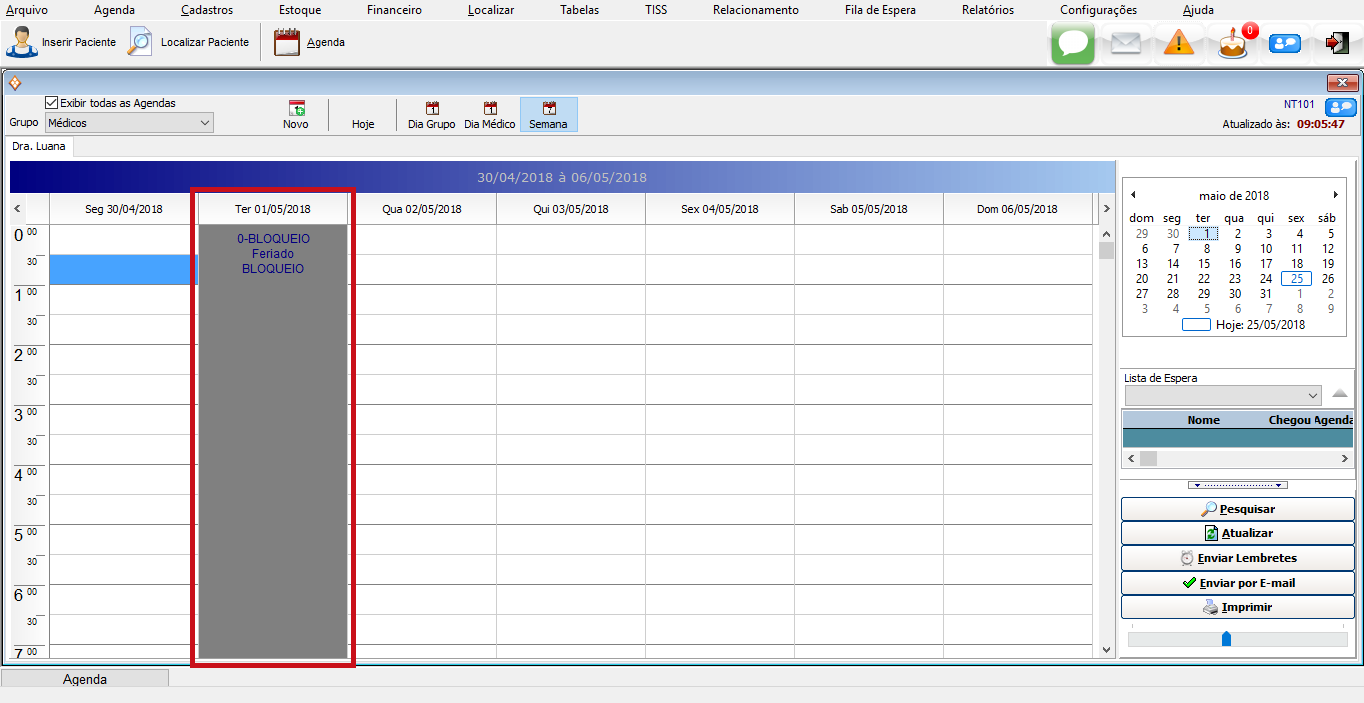The width and height of the screenshot is (1364, 703).
Task: Expand the Grupo Médicos dropdown
Action: tap(204, 123)
